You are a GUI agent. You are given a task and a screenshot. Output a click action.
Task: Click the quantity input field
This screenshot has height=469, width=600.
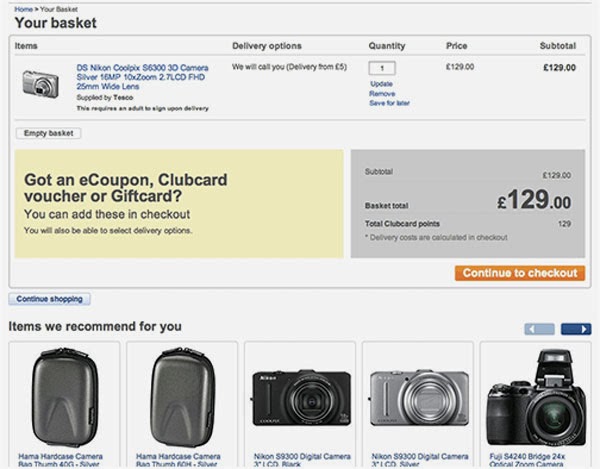(382, 68)
